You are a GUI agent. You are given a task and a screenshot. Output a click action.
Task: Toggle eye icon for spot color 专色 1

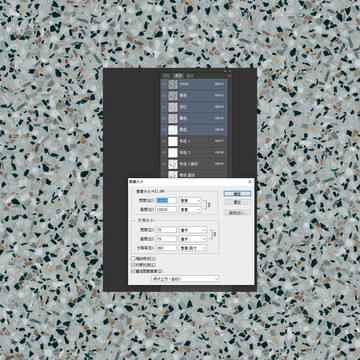coord(164,141)
